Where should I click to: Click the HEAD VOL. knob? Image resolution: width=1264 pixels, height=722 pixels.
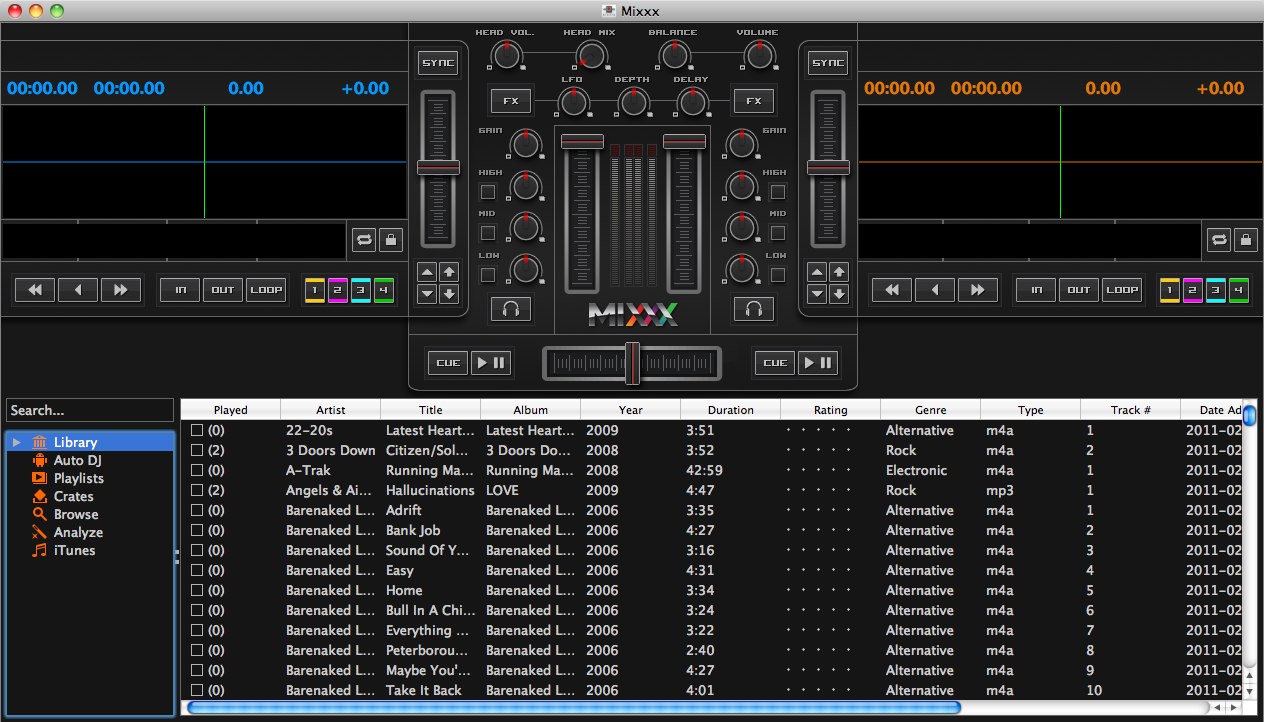(x=507, y=55)
